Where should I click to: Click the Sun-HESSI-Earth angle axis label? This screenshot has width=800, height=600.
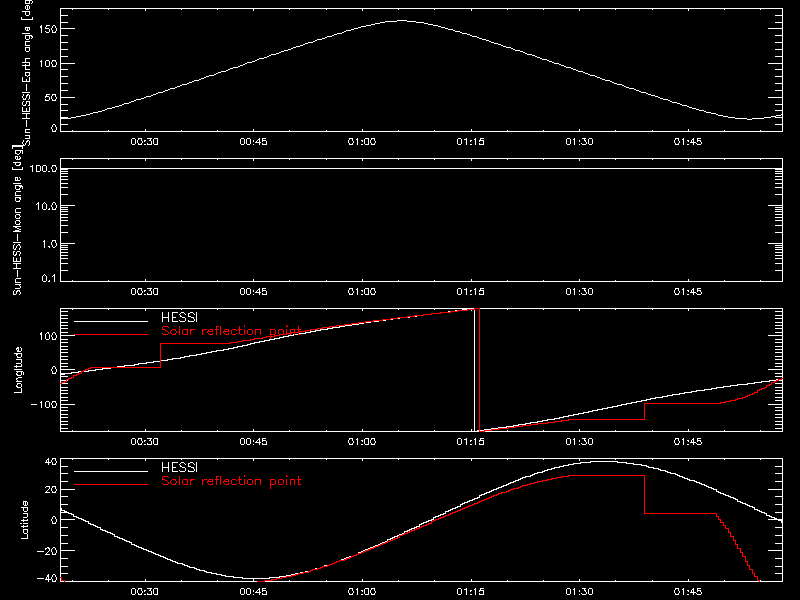pyautogui.click(x=27, y=72)
